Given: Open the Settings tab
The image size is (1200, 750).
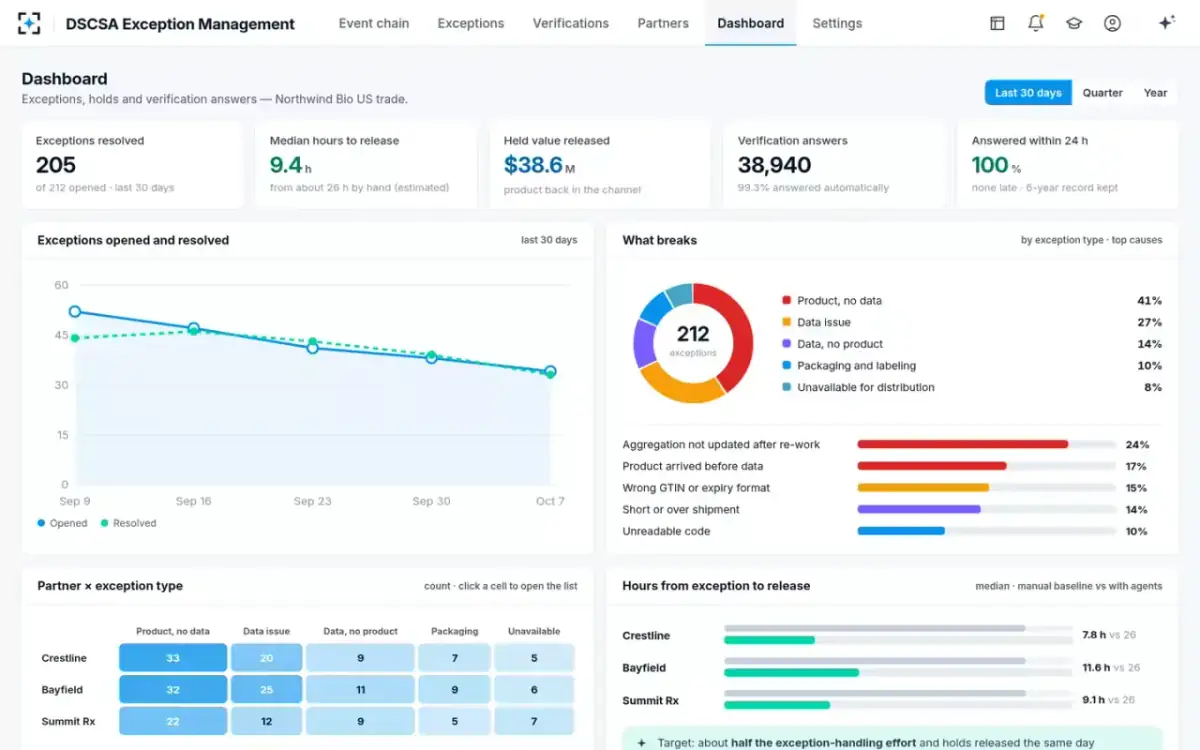Looking at the screenshot, I should (x=837, y=23).
